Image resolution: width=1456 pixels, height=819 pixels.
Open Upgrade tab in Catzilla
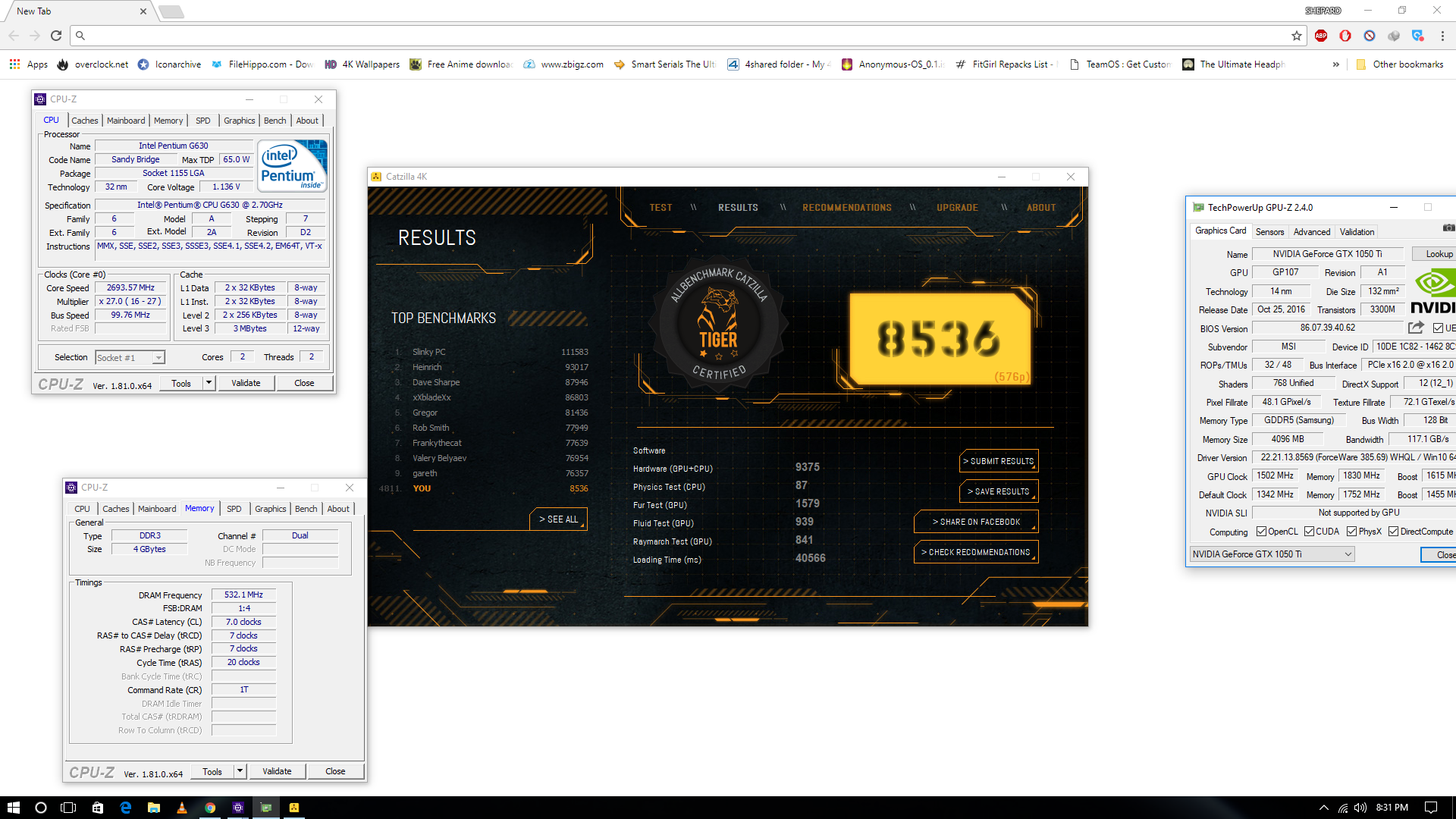pyautogui.click(x=957, y=208)
